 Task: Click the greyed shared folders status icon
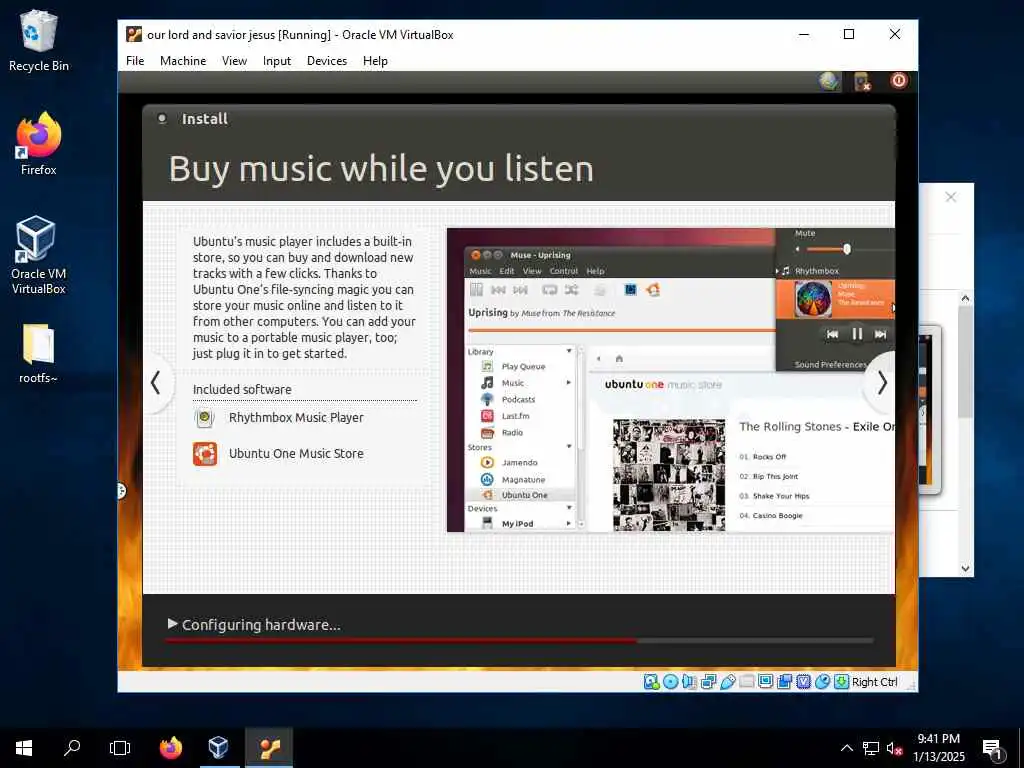[x=746, y=682]
